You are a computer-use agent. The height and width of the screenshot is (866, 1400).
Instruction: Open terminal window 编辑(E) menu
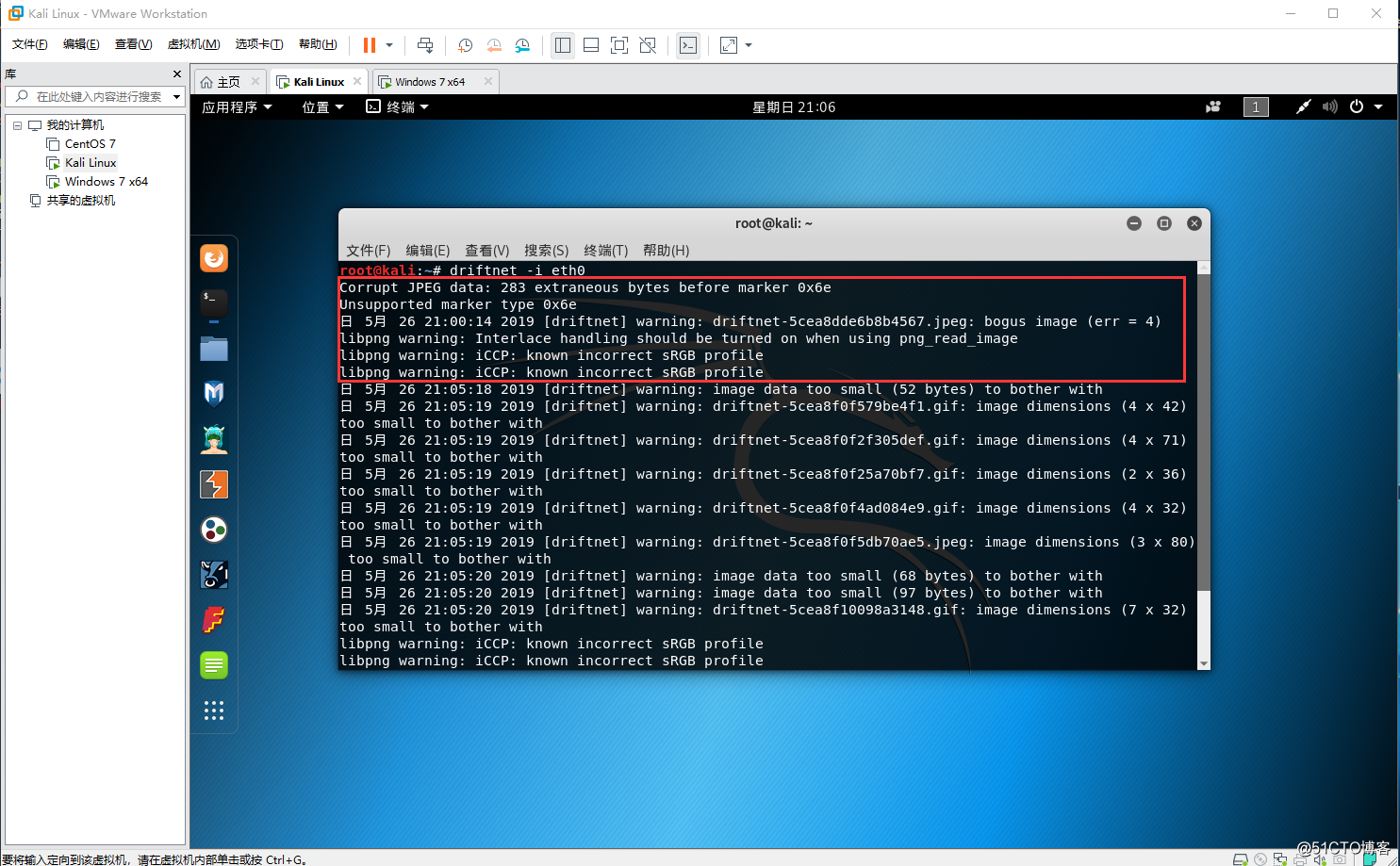[428, 250]
